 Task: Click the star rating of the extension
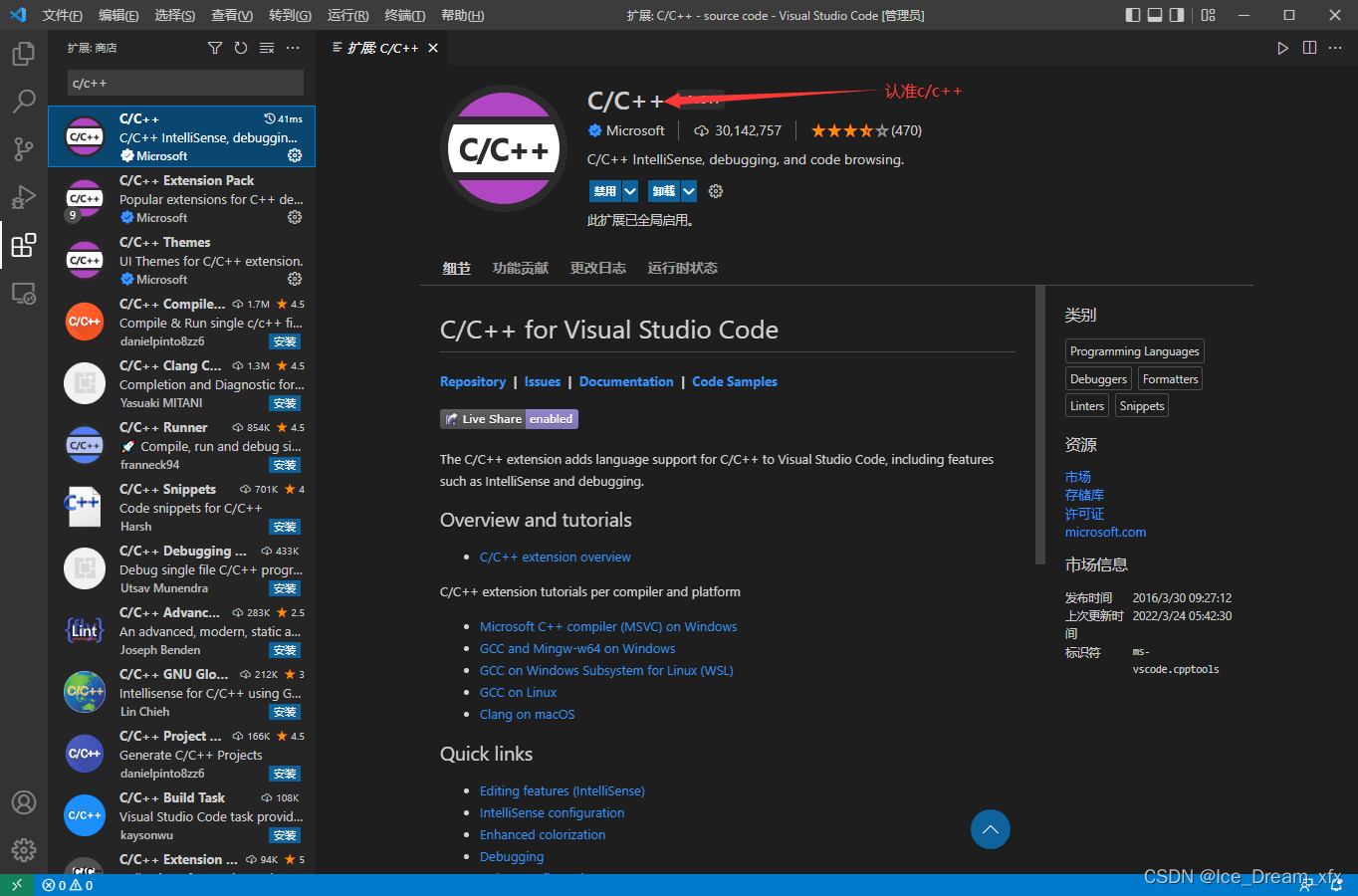pos(849,130)
